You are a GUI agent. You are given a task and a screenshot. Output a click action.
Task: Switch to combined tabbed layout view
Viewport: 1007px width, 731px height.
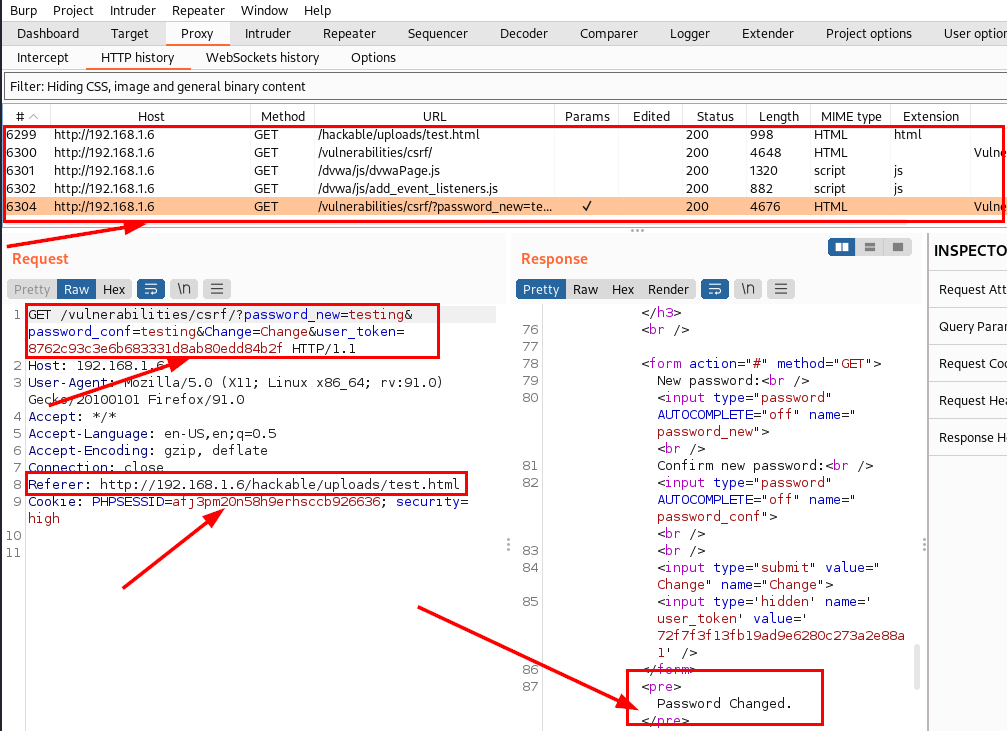pyautogui.click(x=898, y=247)
